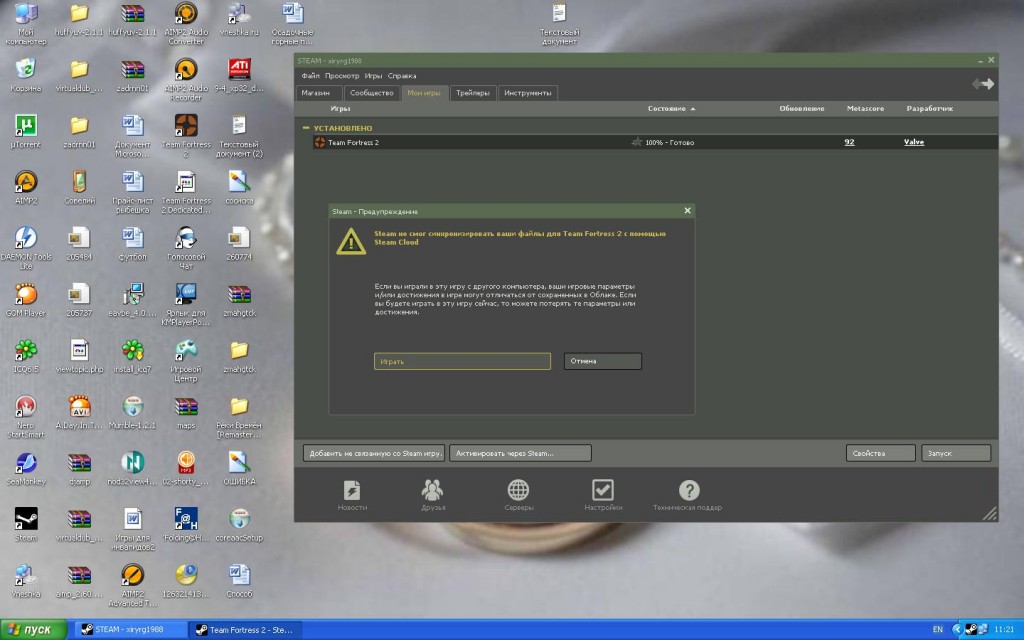
Task: Open the Техническая поддержка question-mark icon
Action: point(688,494)
